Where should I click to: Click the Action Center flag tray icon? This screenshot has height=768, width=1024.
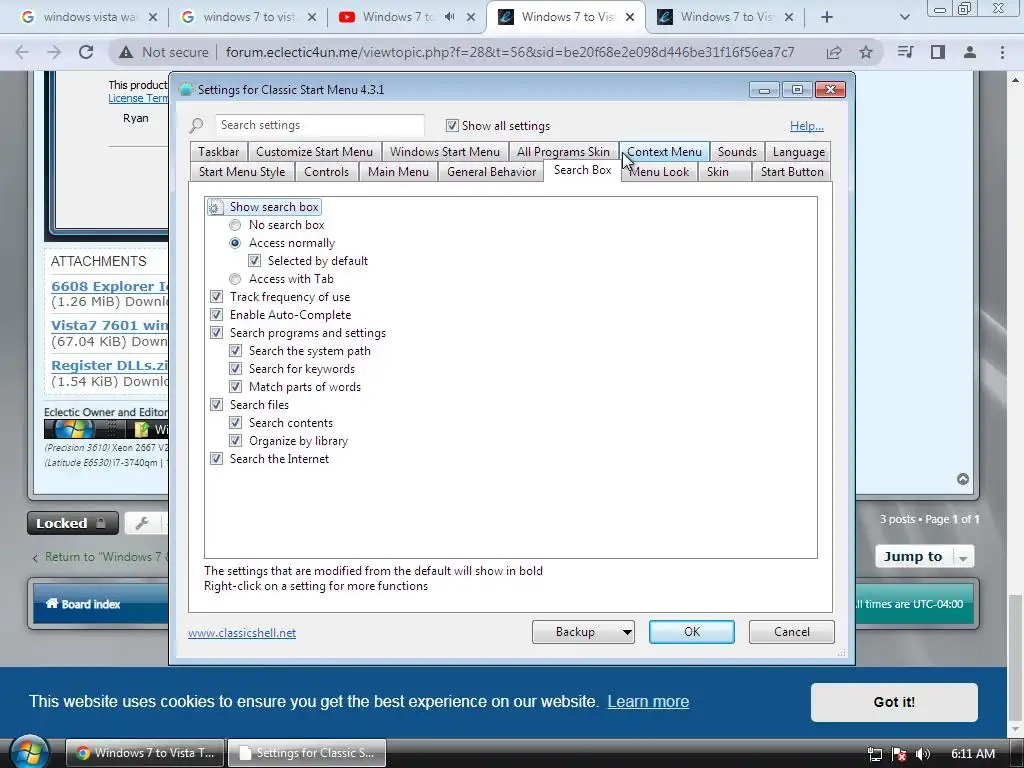pos(899,754)
